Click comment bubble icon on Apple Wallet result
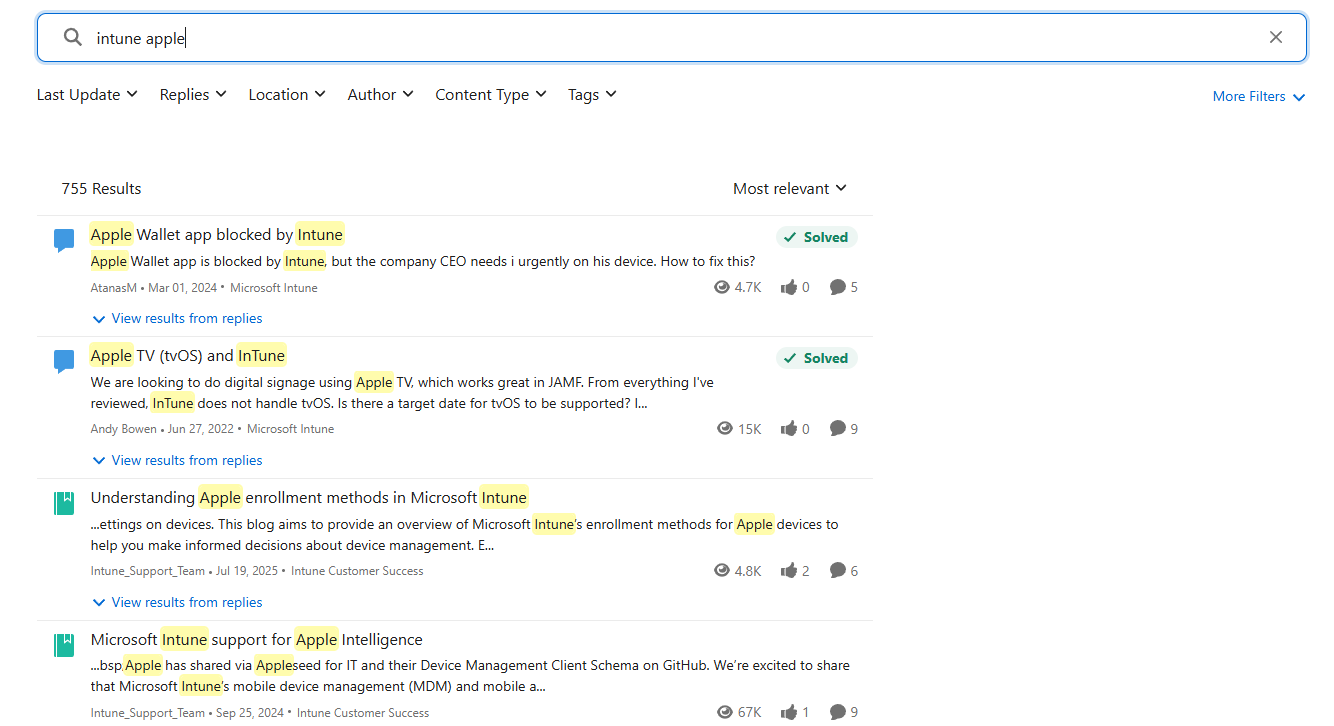Viewport: 1334px width, 726px height. [838, 288]
